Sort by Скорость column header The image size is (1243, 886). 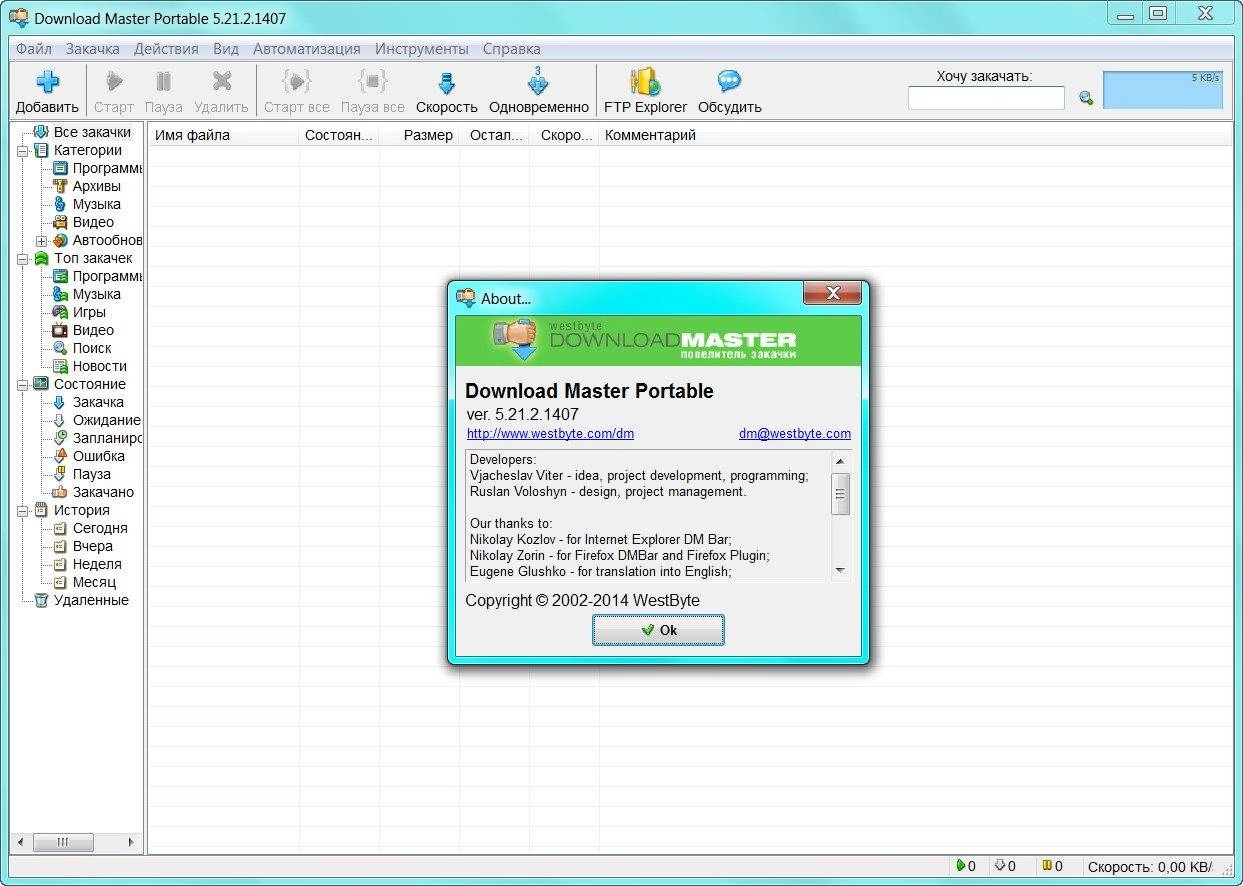[565, 135]
